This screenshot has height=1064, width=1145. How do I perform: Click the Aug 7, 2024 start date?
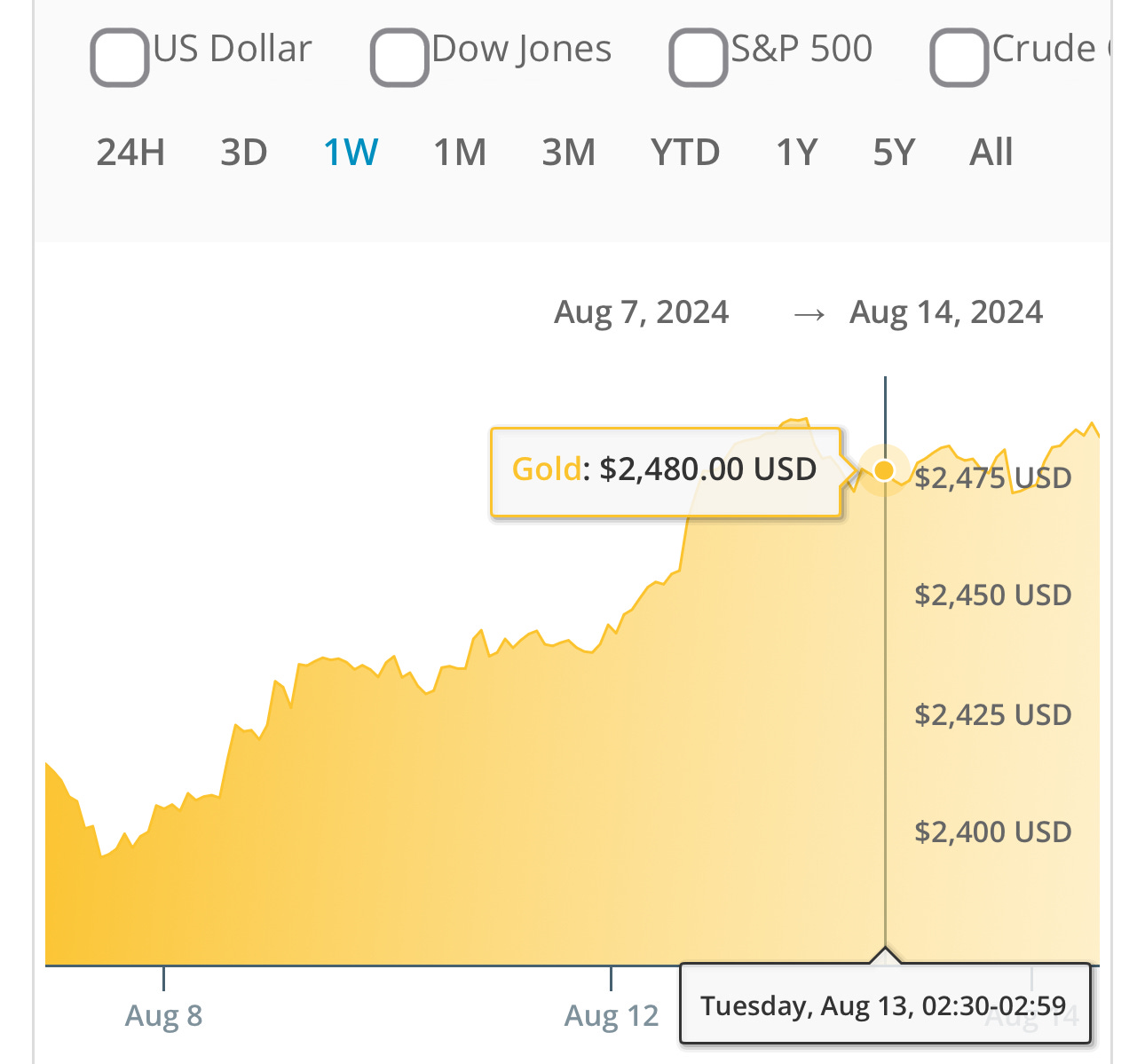pyautogui.click(x=641, y=312)
